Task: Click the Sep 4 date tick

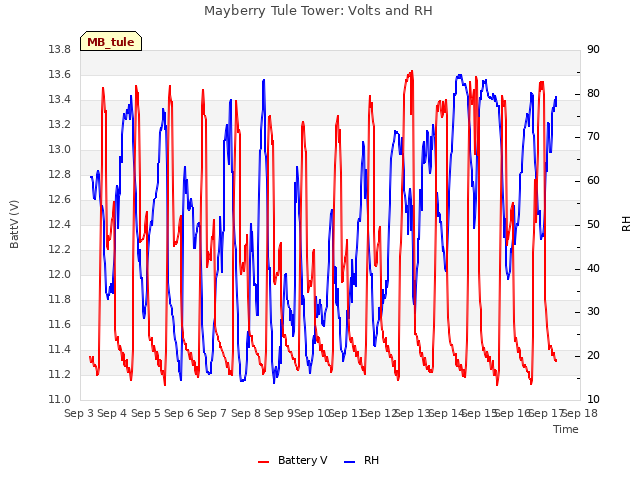Action: coord(112,413)
